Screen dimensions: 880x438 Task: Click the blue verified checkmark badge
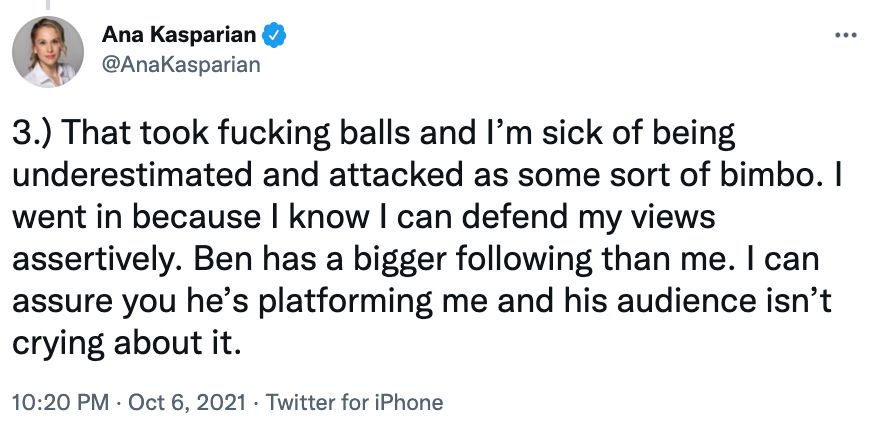coord(275,35)
